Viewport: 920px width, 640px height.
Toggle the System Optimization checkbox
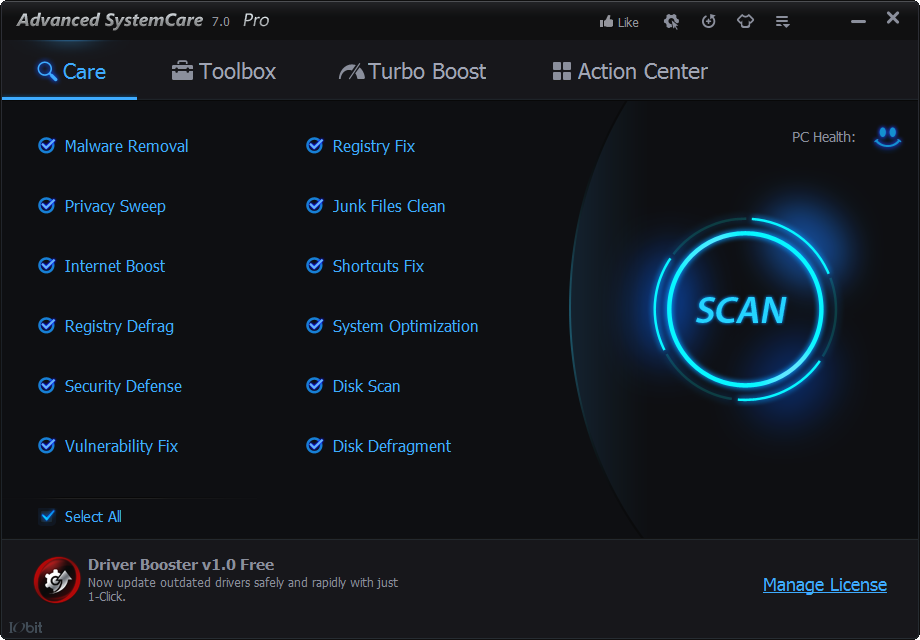tap(315, 326)
